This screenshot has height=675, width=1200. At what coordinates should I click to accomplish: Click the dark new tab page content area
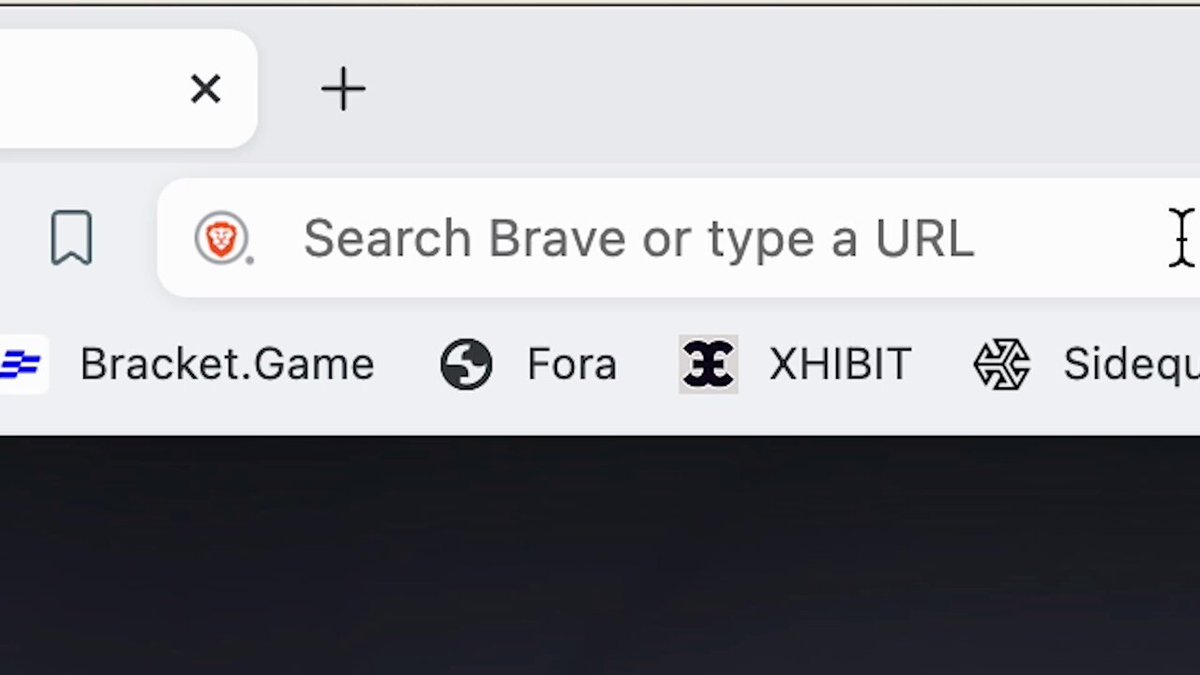600,555
